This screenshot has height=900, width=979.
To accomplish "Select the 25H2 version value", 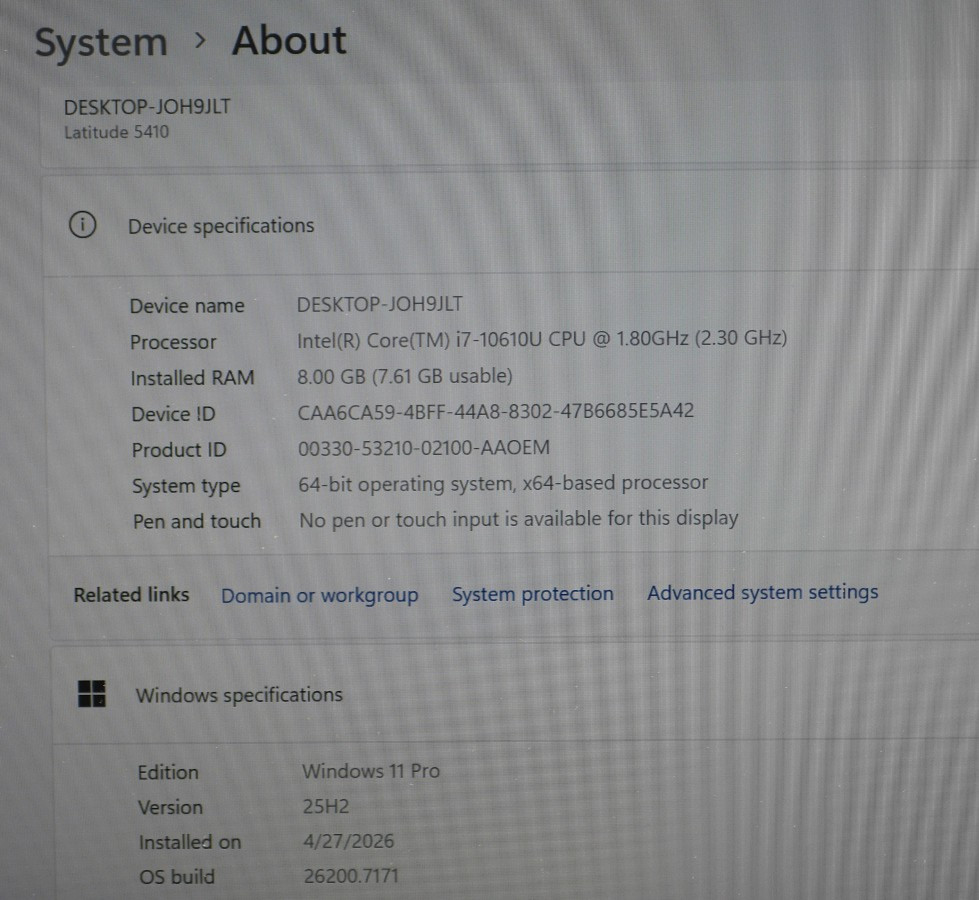I will pyautogui.click(x=326, y=806).
